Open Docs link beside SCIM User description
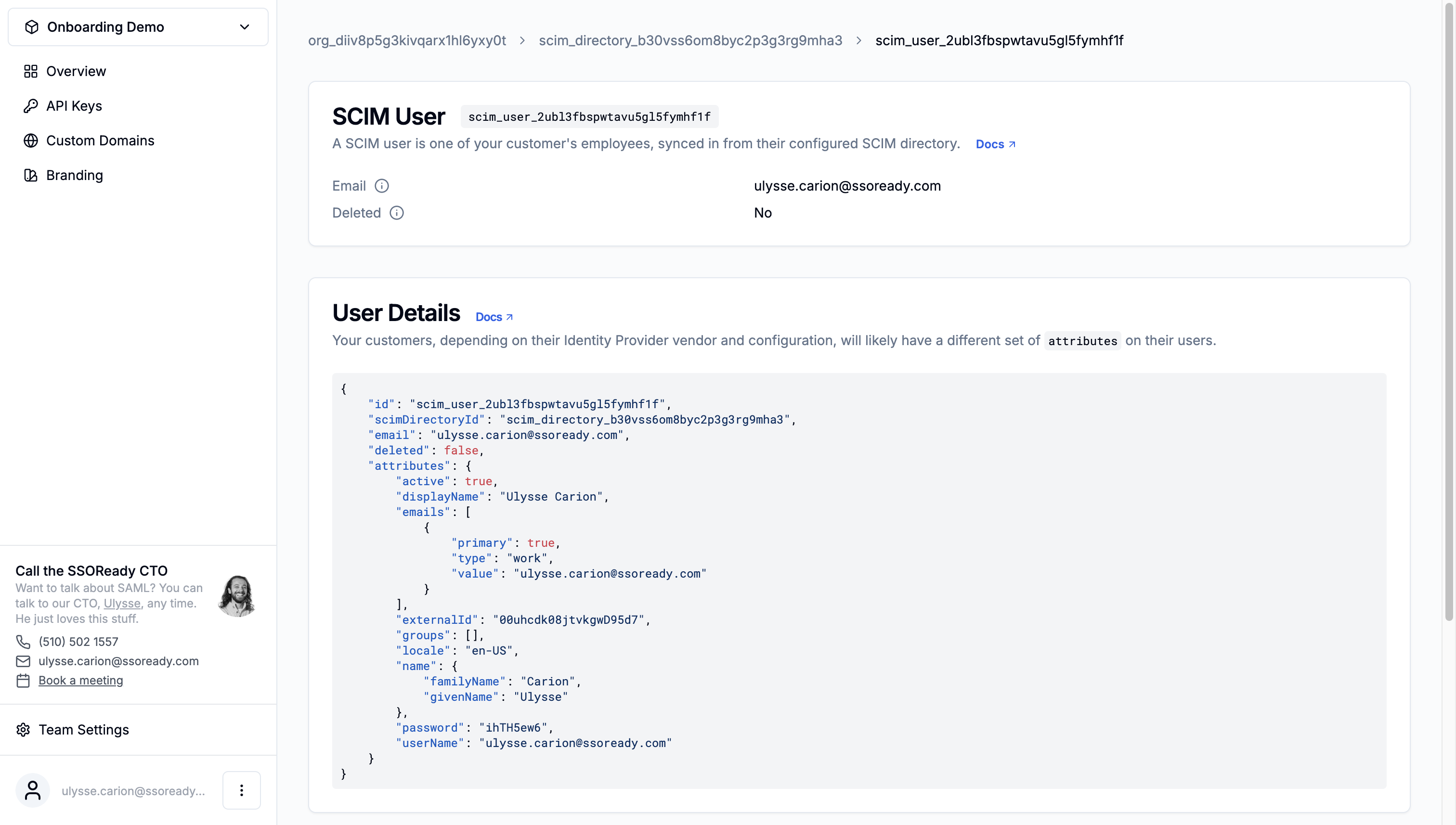 pyautogui.click(x=995, y=144)
